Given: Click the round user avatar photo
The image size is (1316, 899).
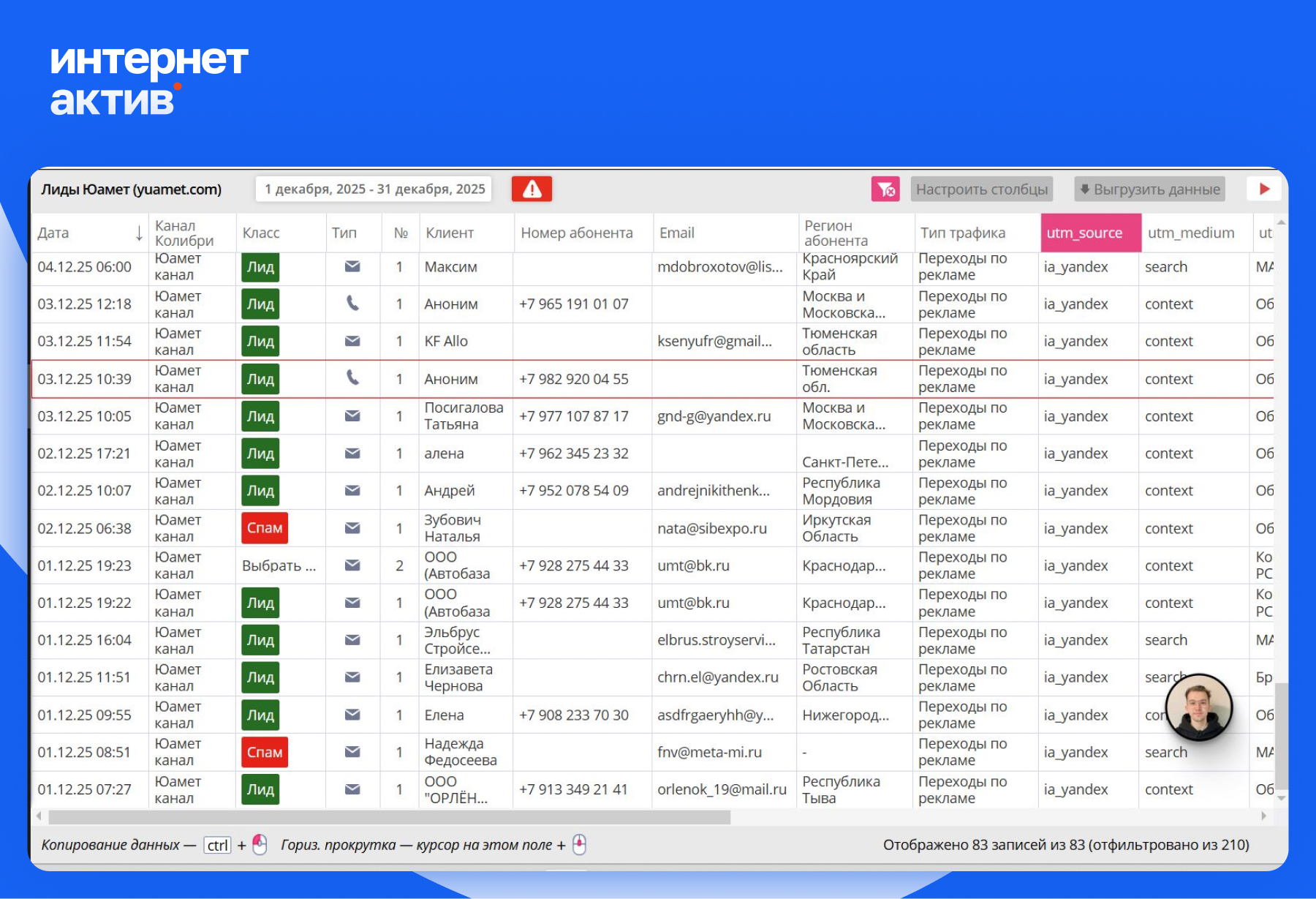Looking at the screenshot, I should point(1198,707).
